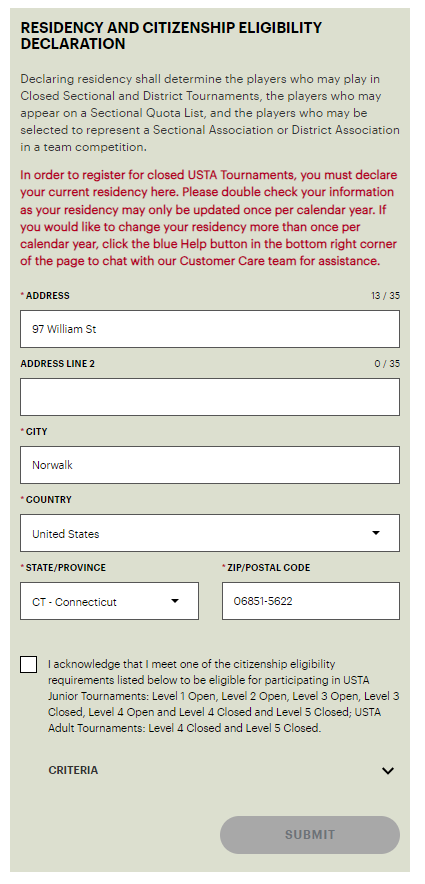
Task: Click the Zip code field with 06851-5622
Action: pyautogui.click(x=311, y=601)
